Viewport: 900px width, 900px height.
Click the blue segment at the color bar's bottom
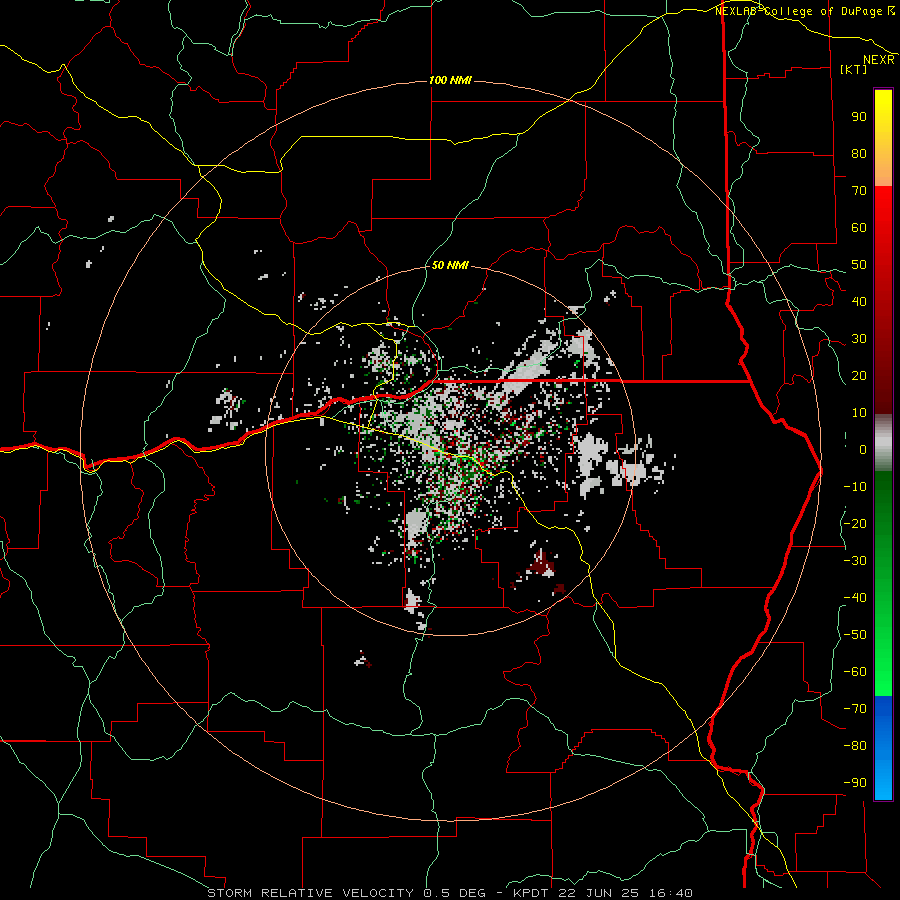coord(883,748)
